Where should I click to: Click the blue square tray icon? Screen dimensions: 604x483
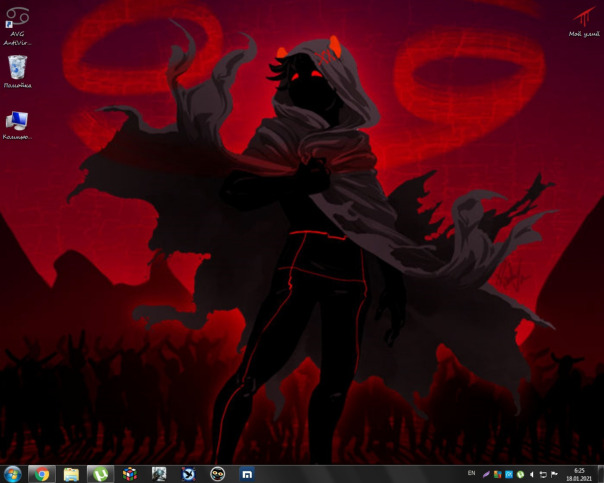509,475
